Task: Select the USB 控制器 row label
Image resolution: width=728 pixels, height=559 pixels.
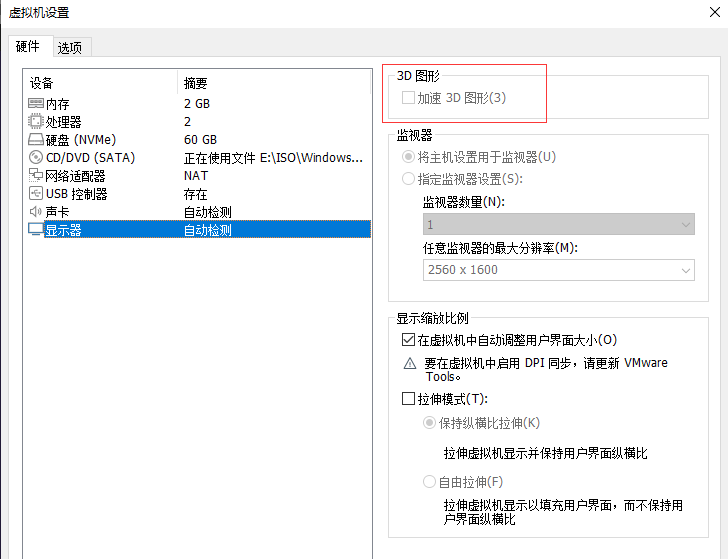Action: (x=77, y=194)
